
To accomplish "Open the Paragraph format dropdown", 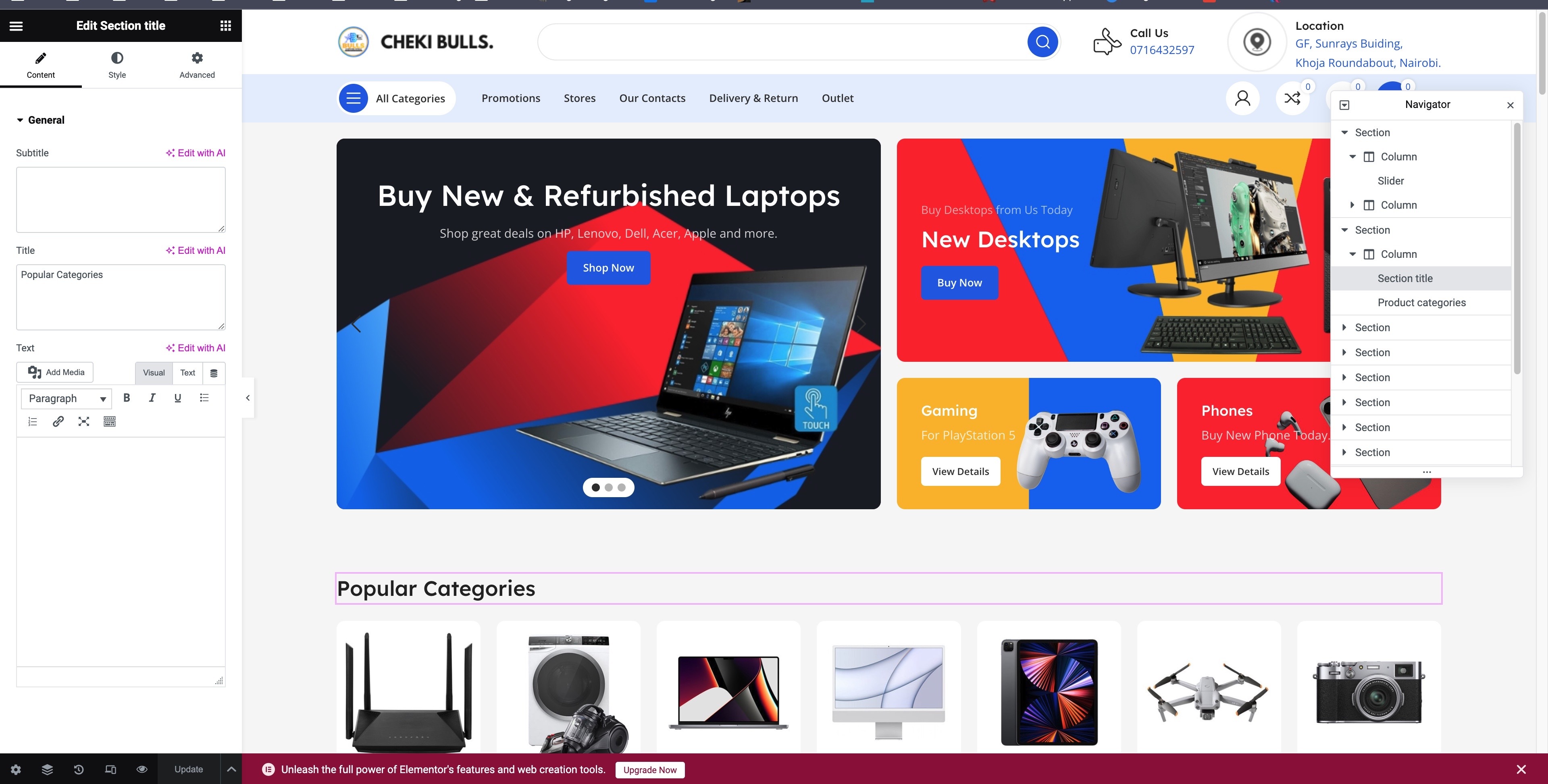I will point(66,398).
